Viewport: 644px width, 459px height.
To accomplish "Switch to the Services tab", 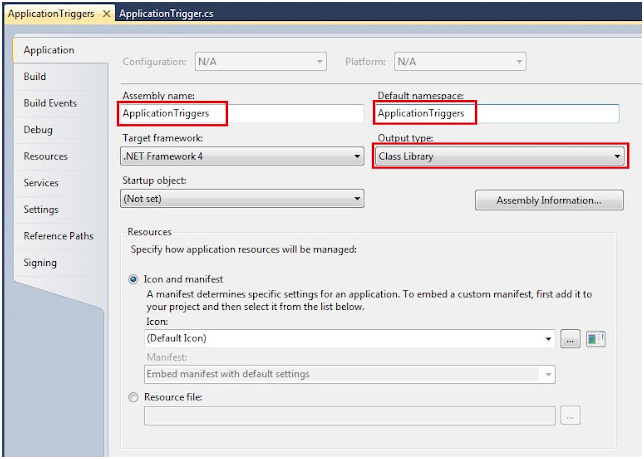I will pyautogui.click(x=41, y=183).
